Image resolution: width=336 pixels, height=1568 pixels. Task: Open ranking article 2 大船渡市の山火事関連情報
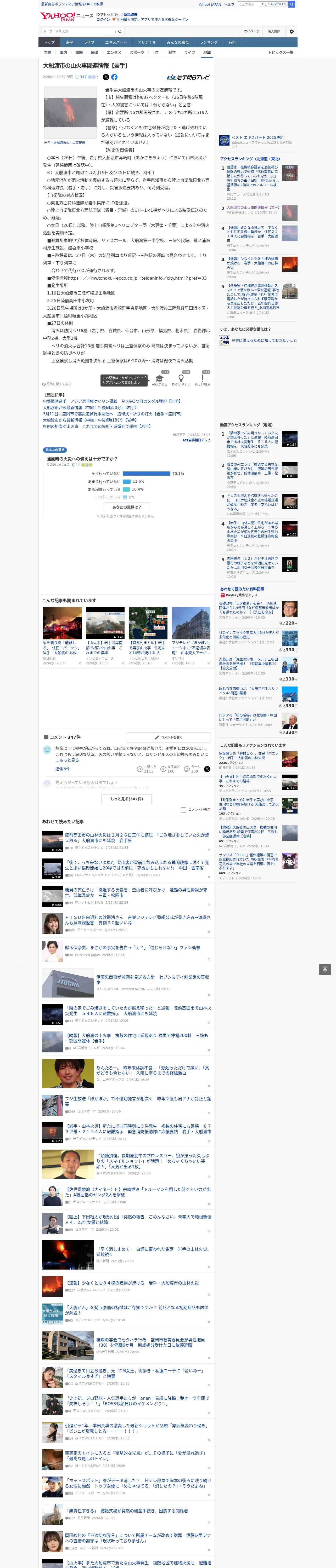point(253,207)
